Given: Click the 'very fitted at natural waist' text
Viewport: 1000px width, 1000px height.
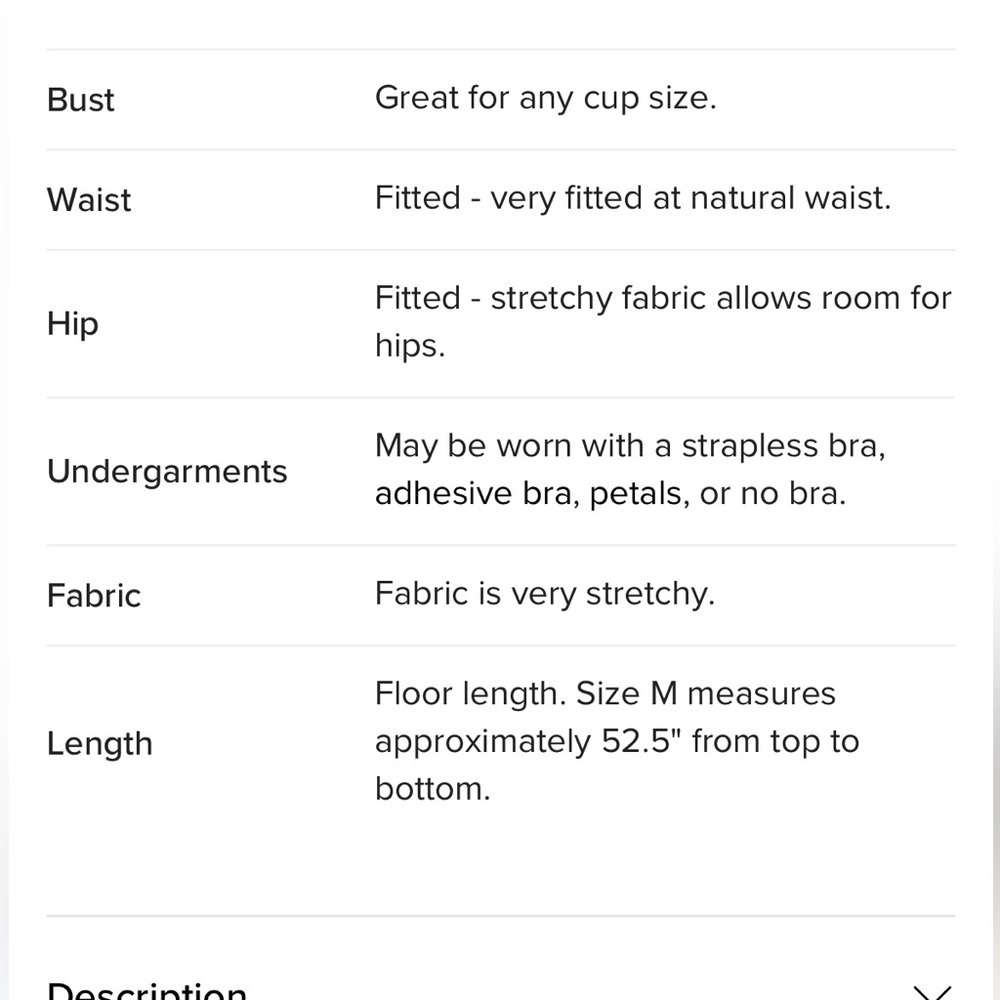Looking at the screenshot, I should pos(690,198).
